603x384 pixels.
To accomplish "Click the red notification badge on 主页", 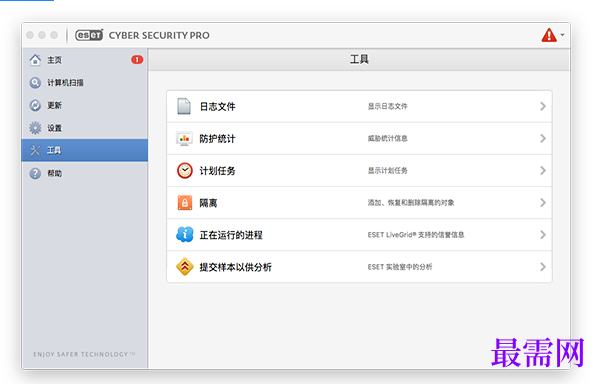I will (137, 60).
